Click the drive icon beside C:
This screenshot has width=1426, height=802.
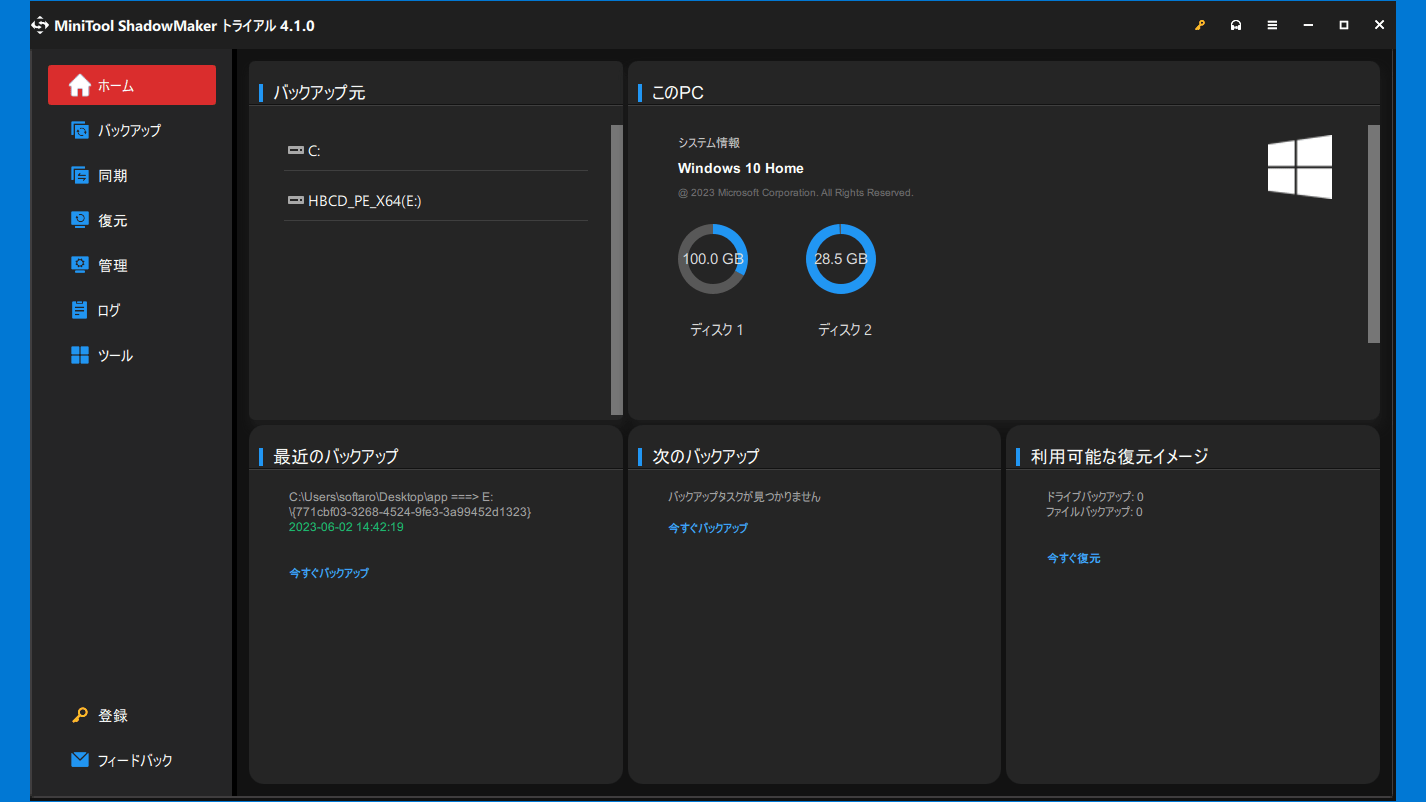(296, 150)
